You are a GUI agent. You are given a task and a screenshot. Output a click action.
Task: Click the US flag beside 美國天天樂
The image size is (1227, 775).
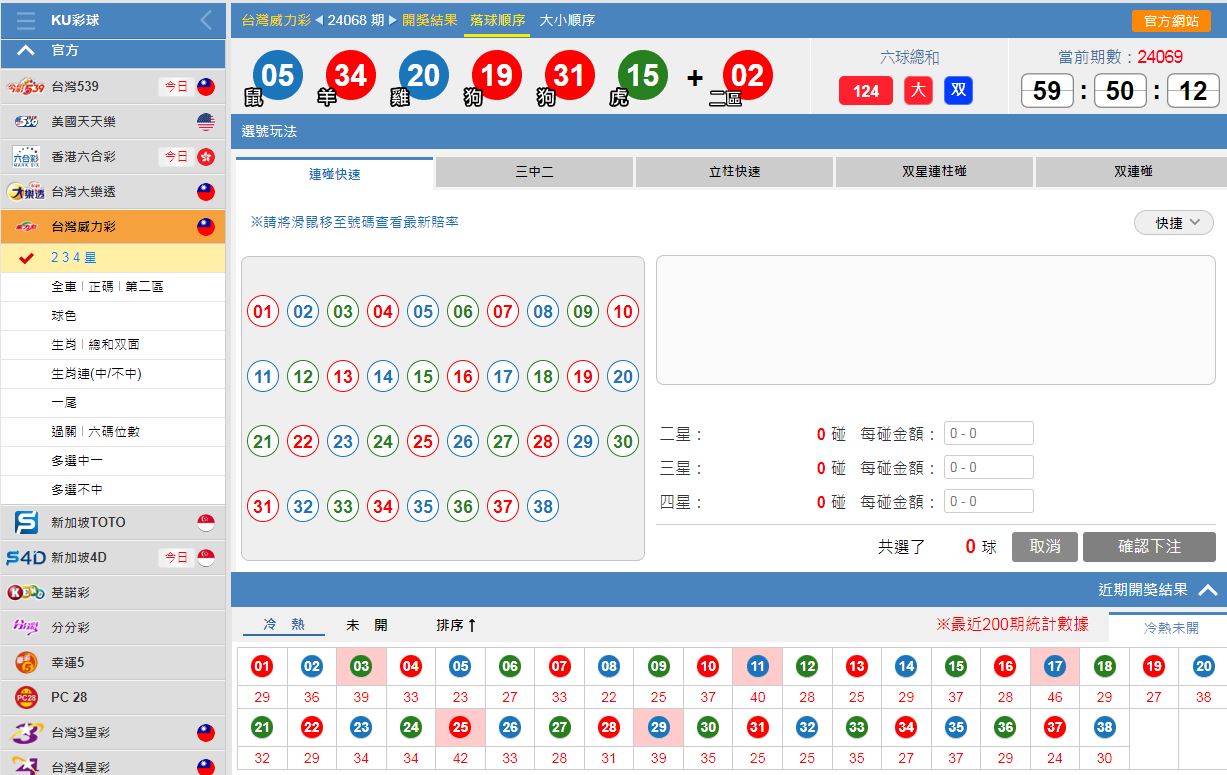[206, 122]
